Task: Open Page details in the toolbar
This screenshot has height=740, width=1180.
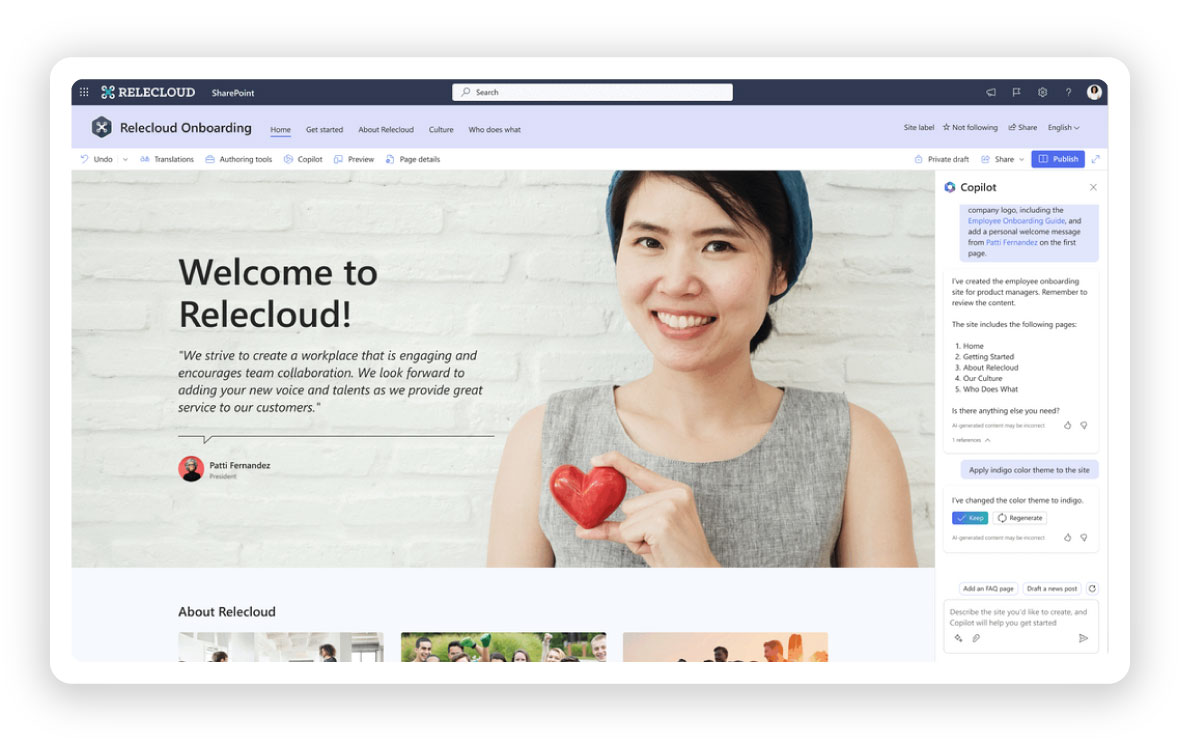Action: pos(412,159)
